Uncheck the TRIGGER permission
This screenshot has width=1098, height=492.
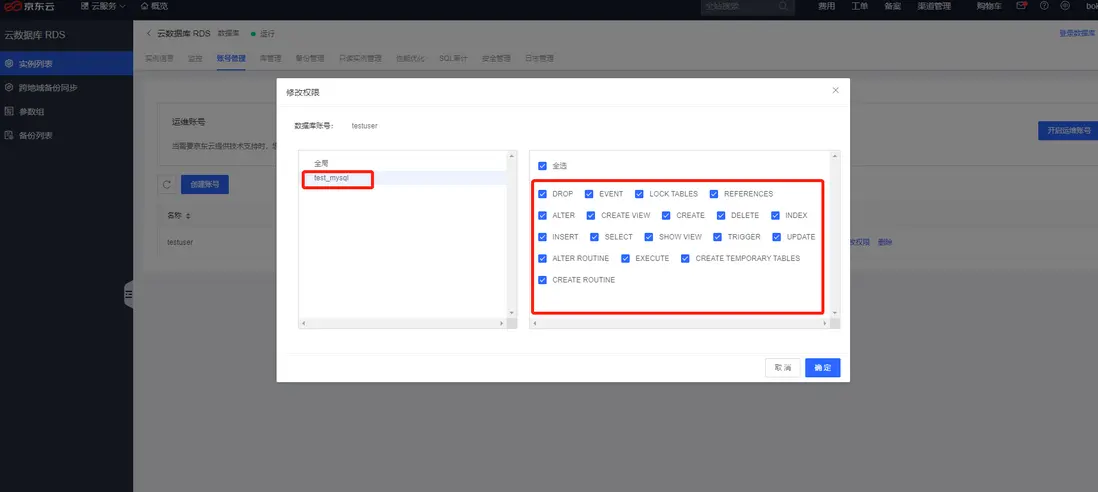(717, 237)
